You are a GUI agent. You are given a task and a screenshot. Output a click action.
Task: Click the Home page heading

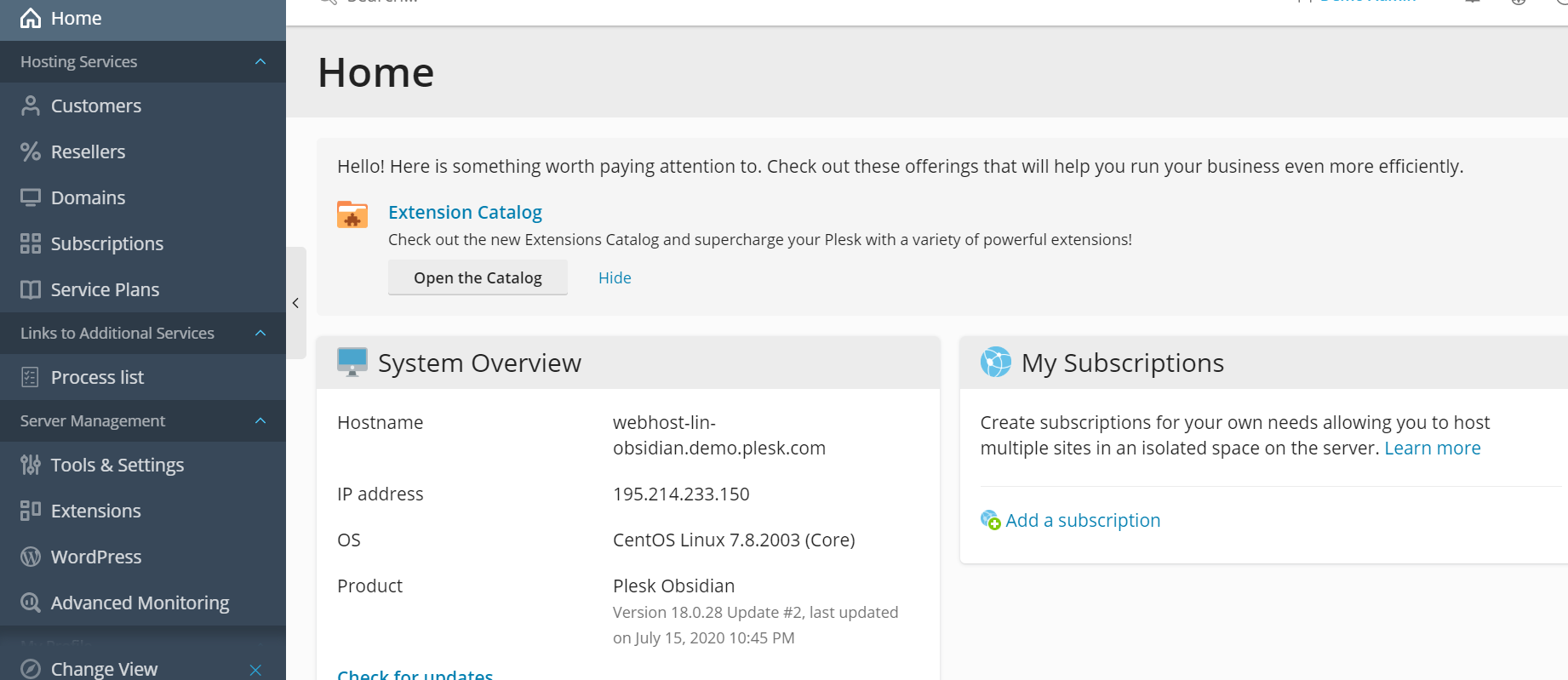pos(376,72)
